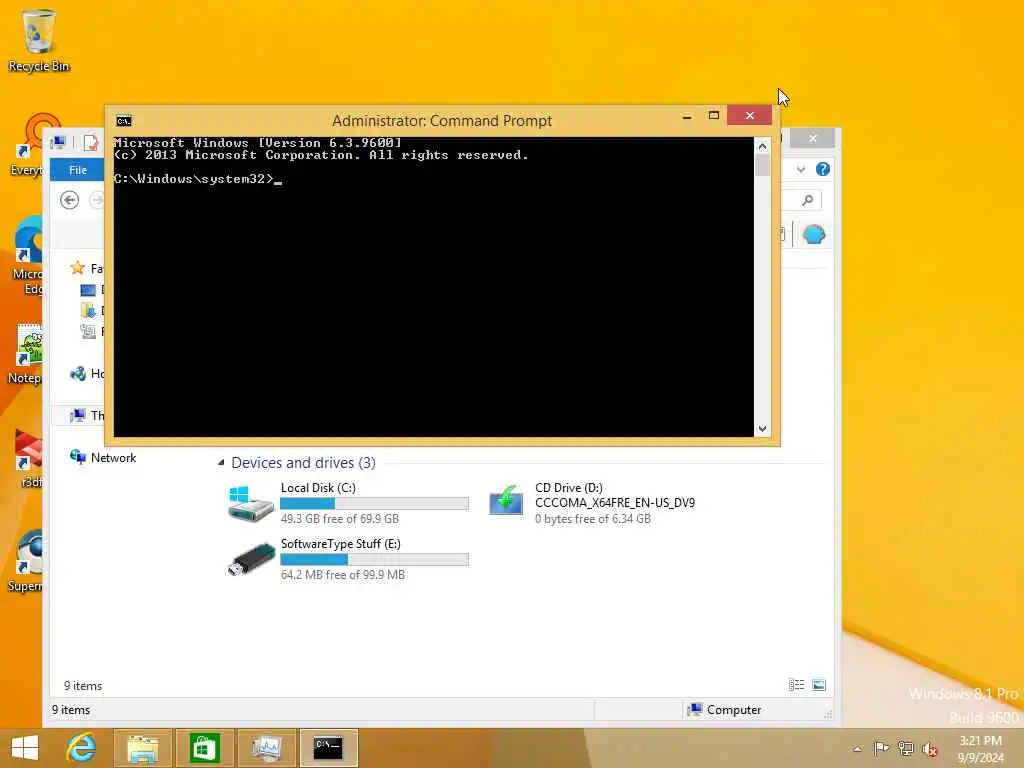The width and height of the screenshot is (1024, 768).
Task: Show hidden tray icons arrow
Action: point(858,748)
